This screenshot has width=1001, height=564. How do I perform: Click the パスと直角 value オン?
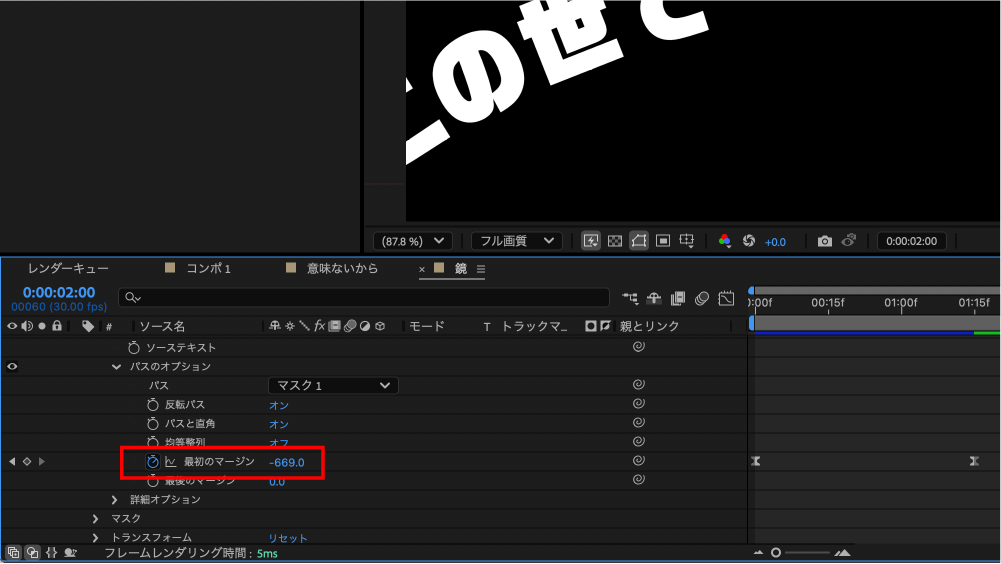[278, 424]
